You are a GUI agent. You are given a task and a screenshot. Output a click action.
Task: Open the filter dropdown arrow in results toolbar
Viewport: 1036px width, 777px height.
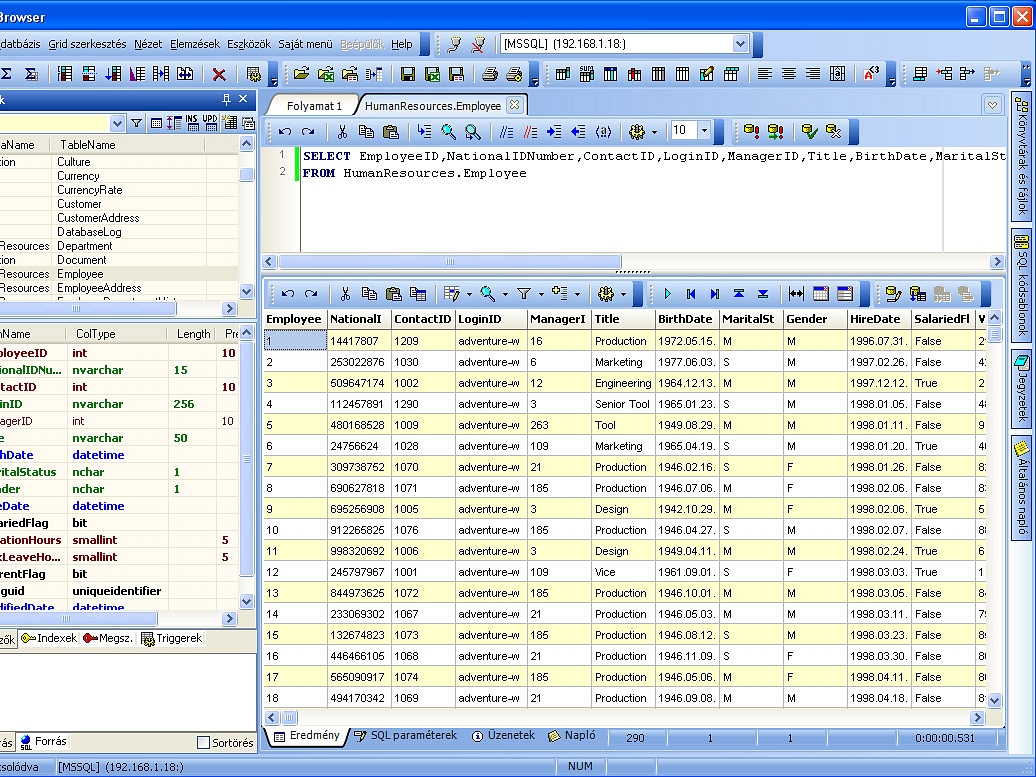click(x=541, y=294)
